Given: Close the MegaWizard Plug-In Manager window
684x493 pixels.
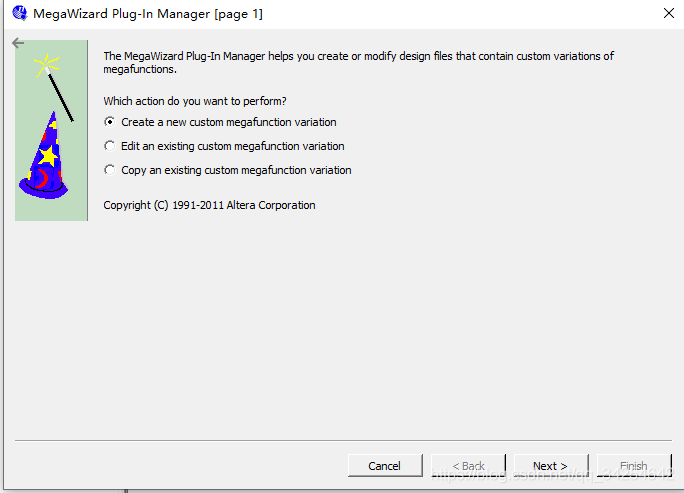Looking at the screenshot, I should click(x=669, y=13).
